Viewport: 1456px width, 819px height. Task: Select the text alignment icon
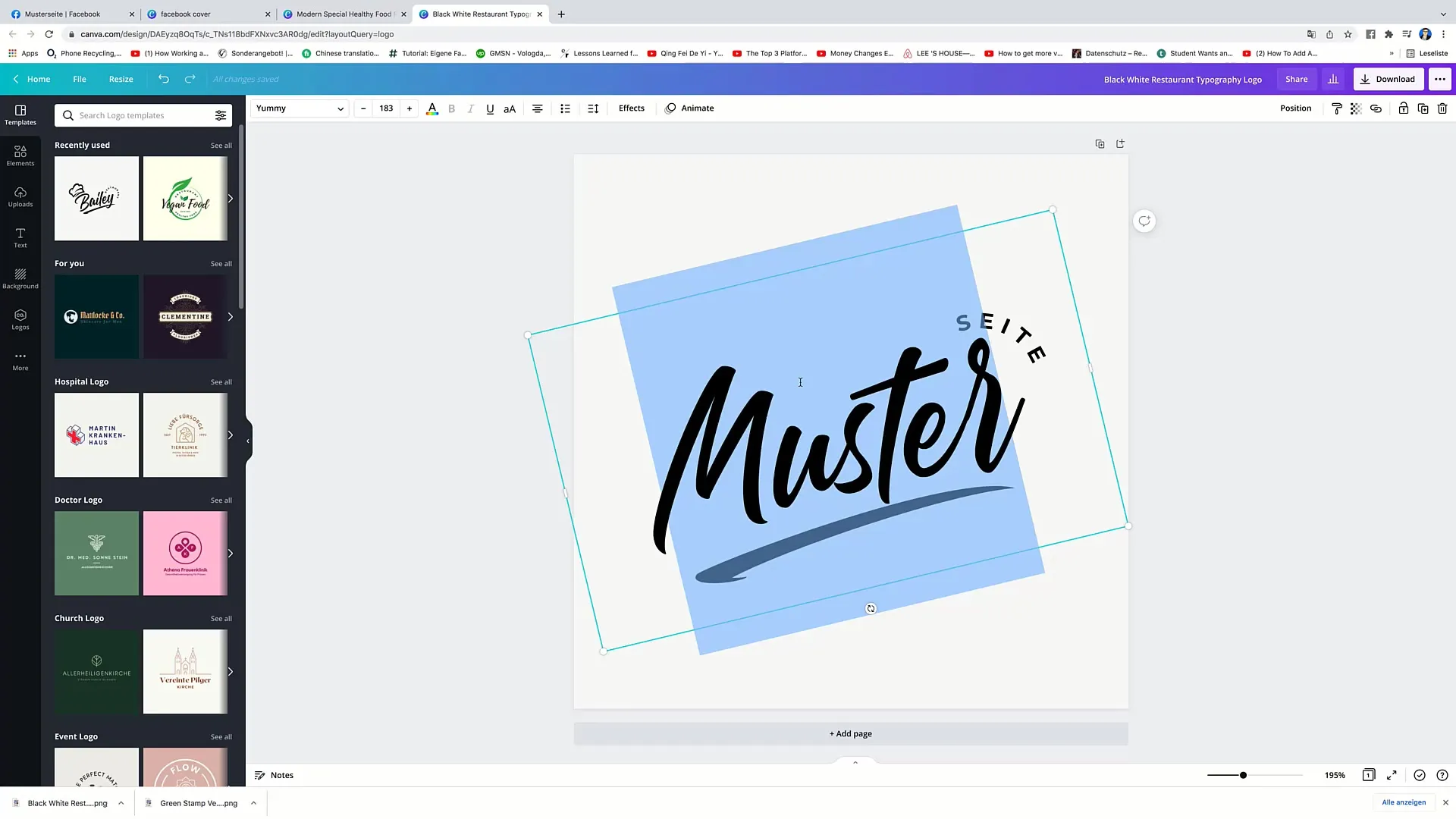[x=537, y=108]
